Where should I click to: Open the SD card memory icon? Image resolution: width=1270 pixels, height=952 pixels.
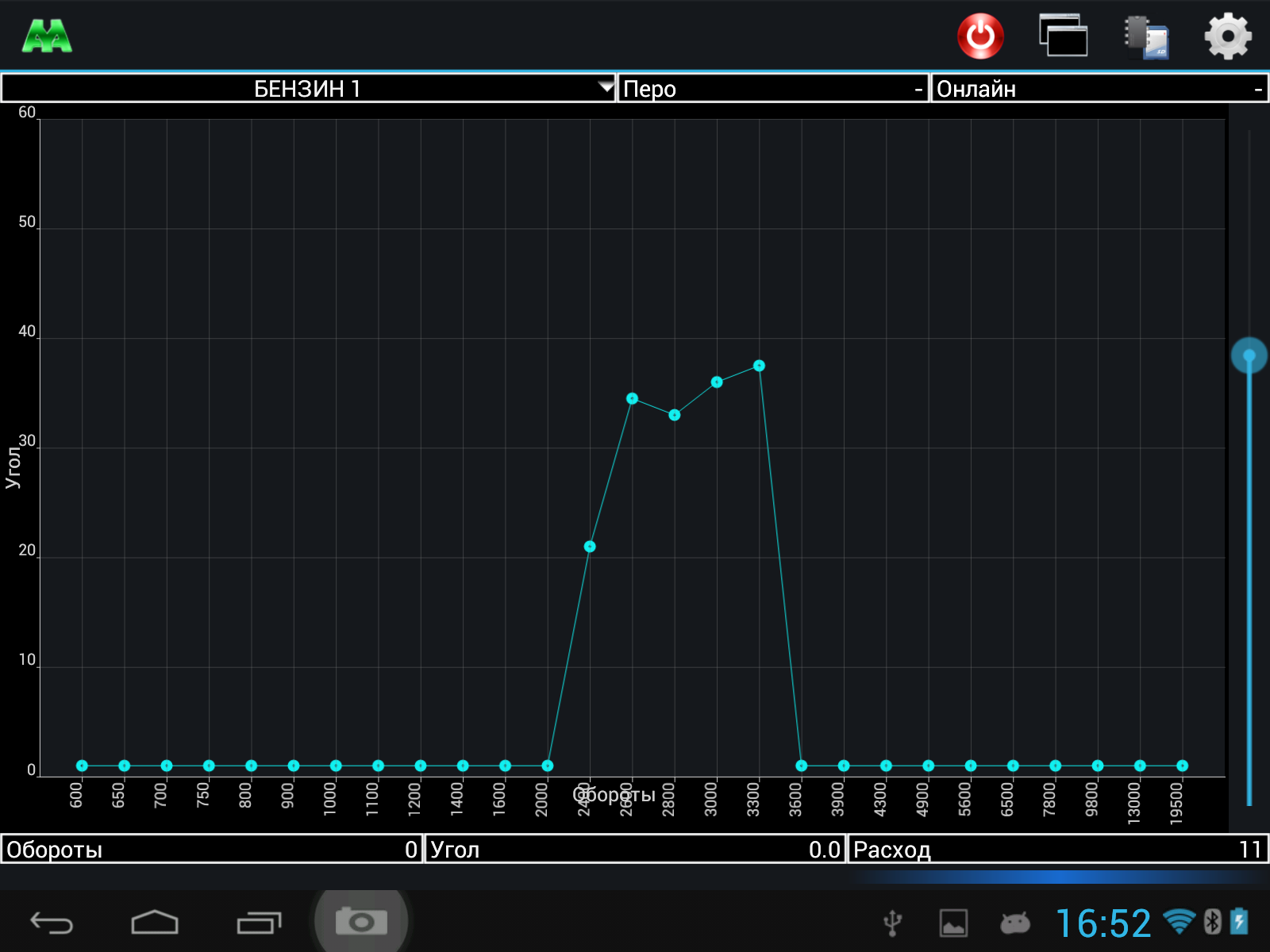1147,37
